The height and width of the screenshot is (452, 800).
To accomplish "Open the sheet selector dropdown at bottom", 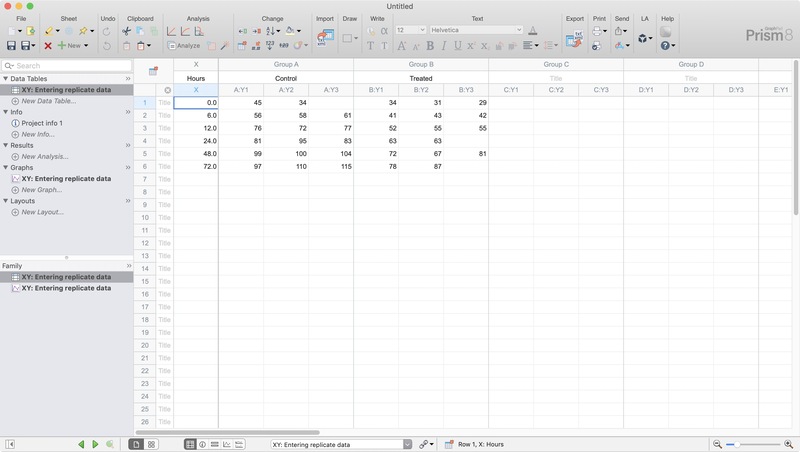I will [408, 444].
